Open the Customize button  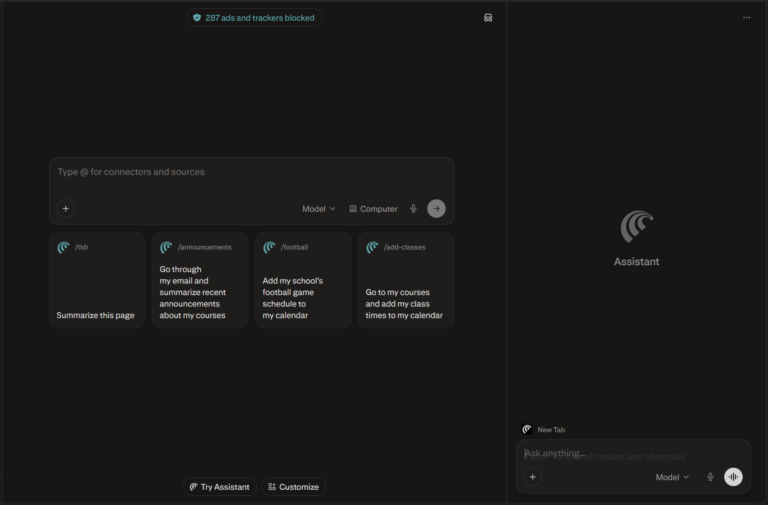[x=293, y=487]
